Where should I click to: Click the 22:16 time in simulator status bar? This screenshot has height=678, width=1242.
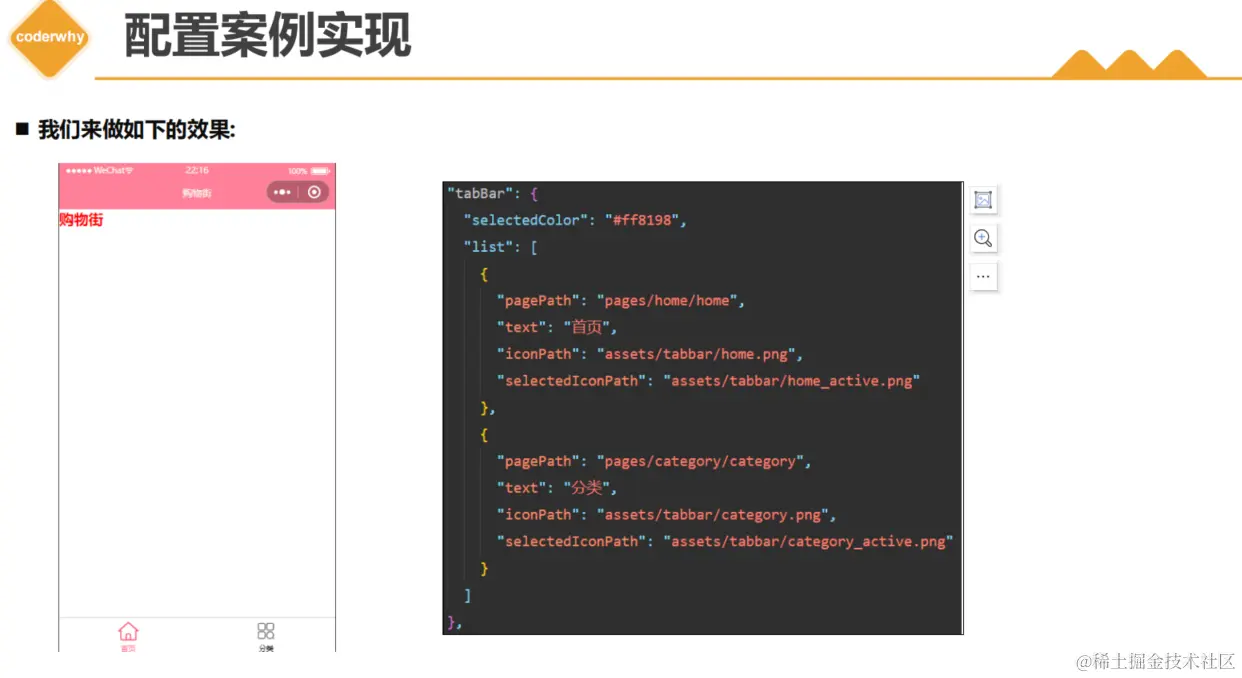pyautogui.click(x=197, y=171)
